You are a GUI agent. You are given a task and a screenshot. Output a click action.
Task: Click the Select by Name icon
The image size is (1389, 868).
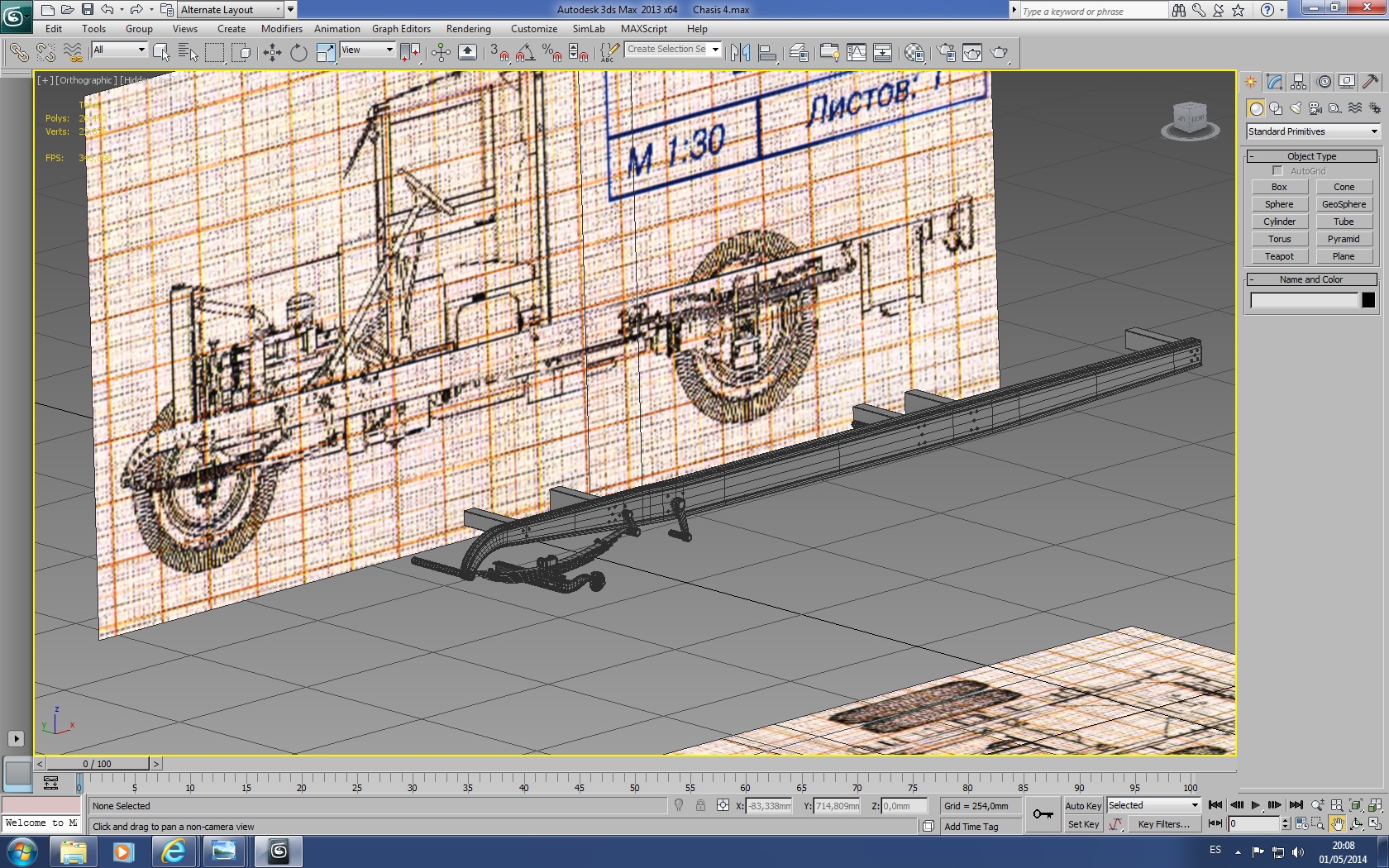coord(188,53)
